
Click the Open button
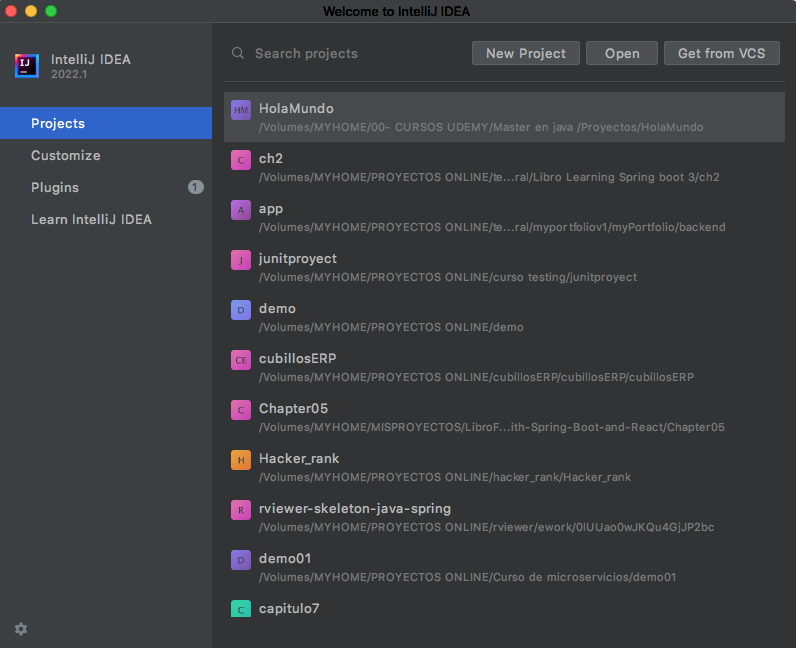622,53
